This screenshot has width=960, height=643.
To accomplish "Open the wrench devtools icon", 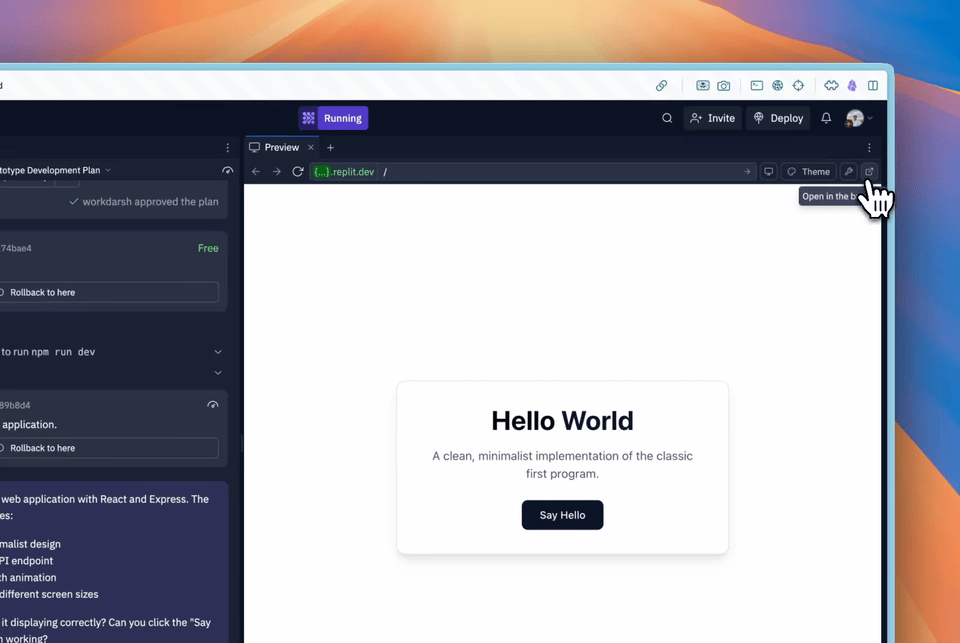I will pos(848,171).
